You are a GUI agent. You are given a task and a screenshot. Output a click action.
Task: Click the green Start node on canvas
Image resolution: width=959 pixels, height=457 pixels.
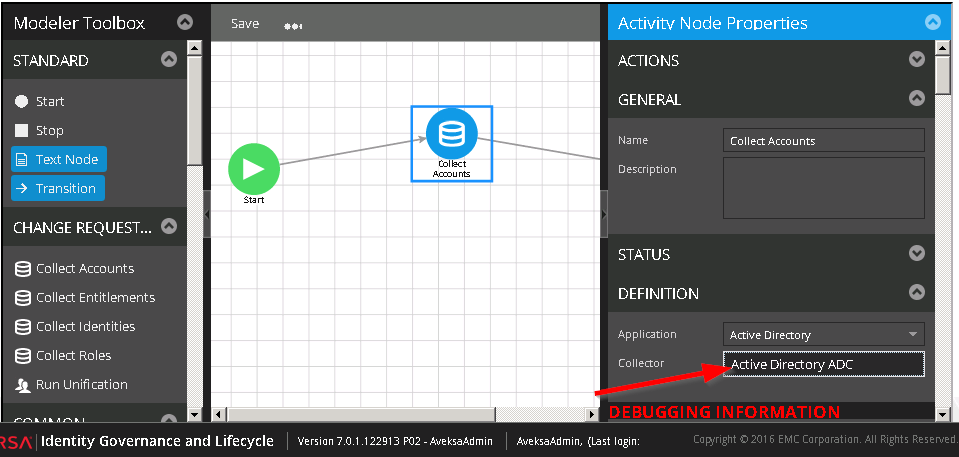pyautogui.click(x=254, y=169)
